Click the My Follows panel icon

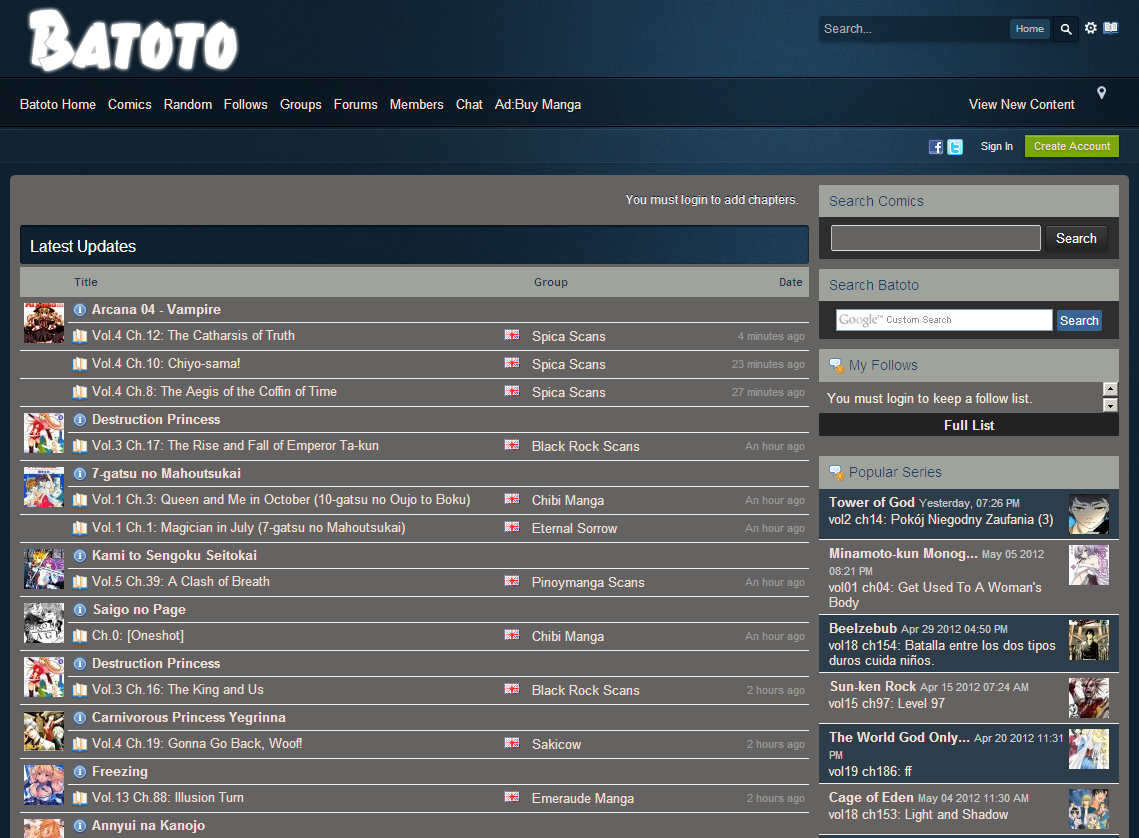click(836, 365)
